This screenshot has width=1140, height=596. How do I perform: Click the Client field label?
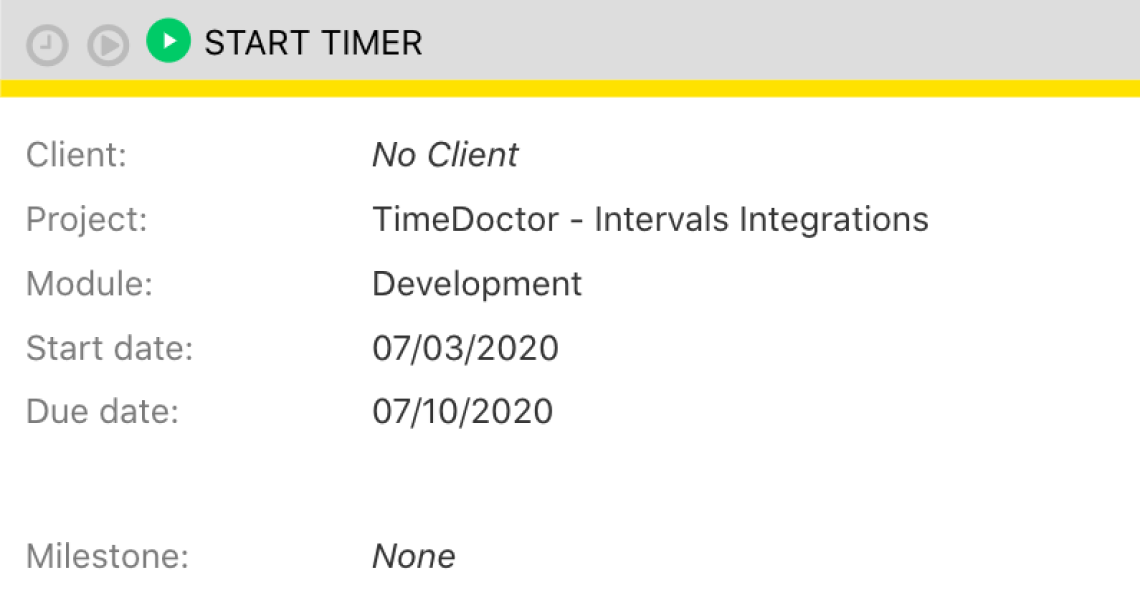coord(76,155)
